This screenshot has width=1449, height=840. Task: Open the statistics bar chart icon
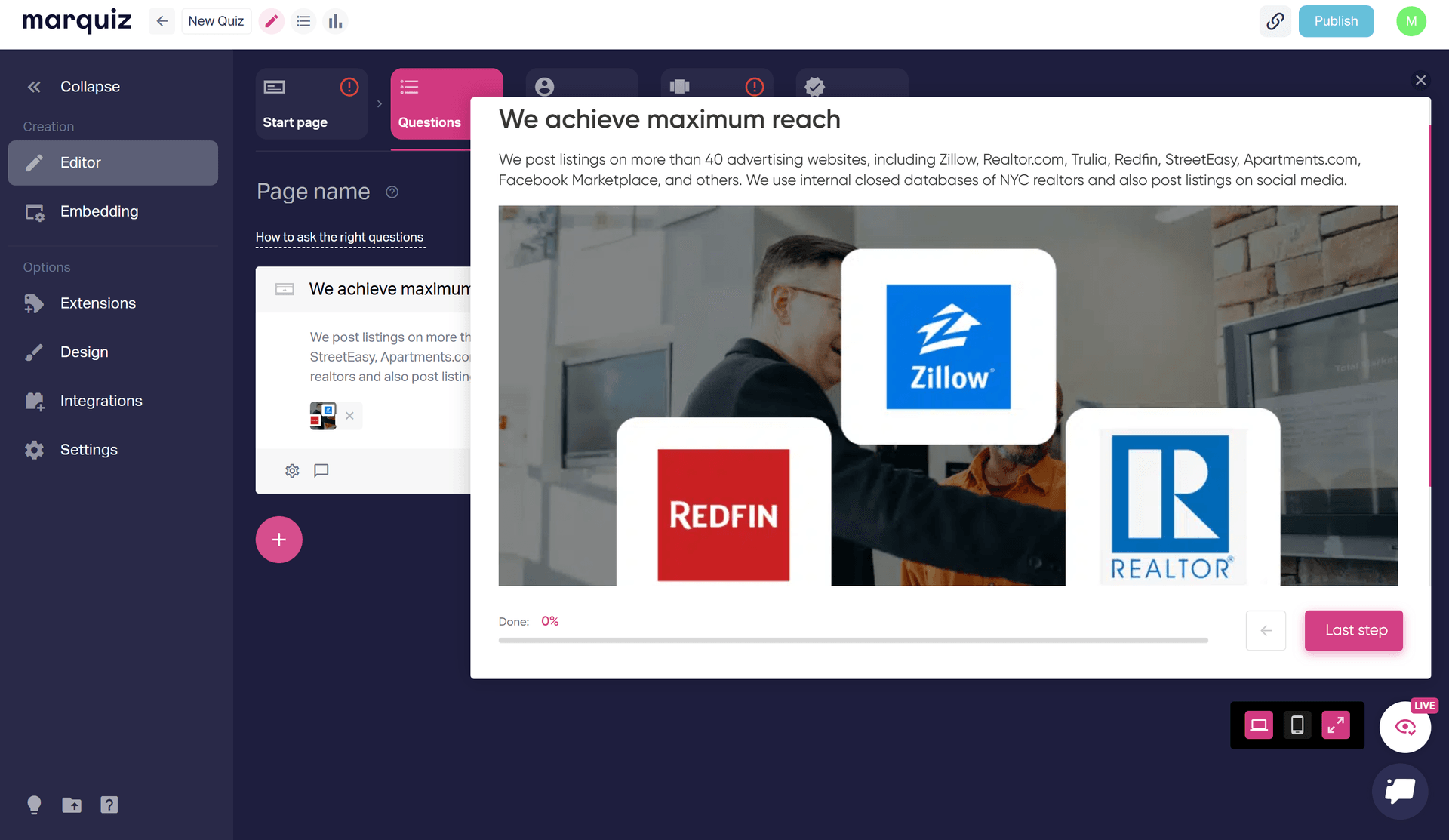coord(335,21)
